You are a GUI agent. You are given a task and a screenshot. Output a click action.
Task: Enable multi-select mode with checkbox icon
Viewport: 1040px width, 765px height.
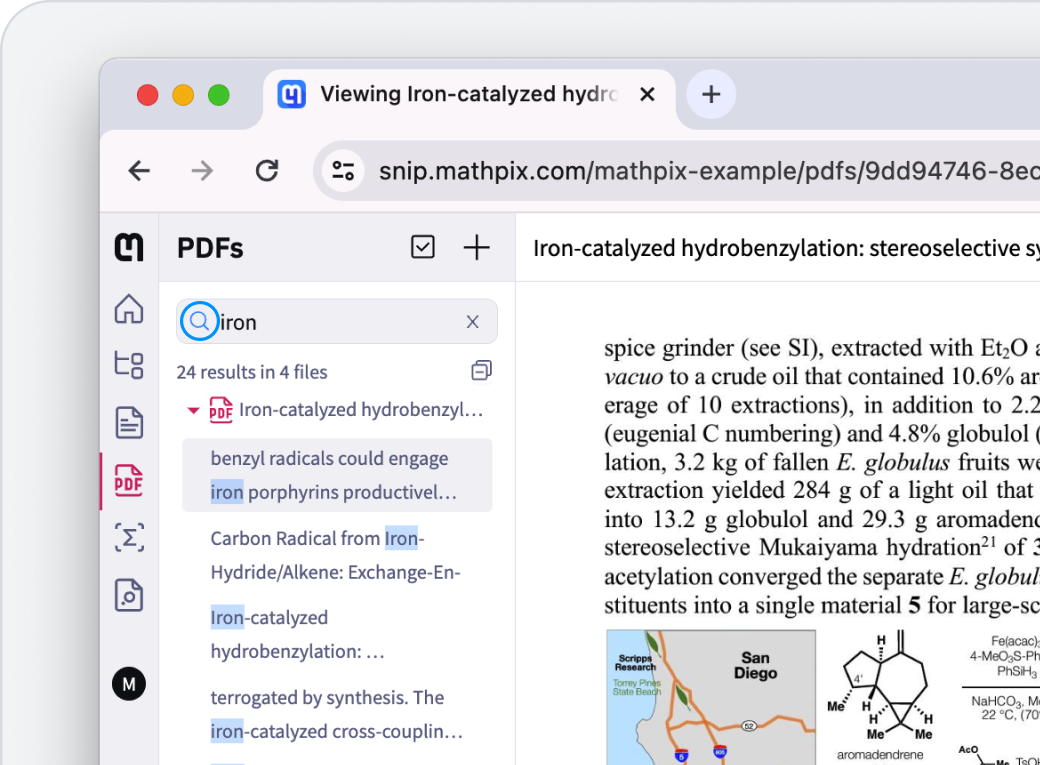[423, 247]
